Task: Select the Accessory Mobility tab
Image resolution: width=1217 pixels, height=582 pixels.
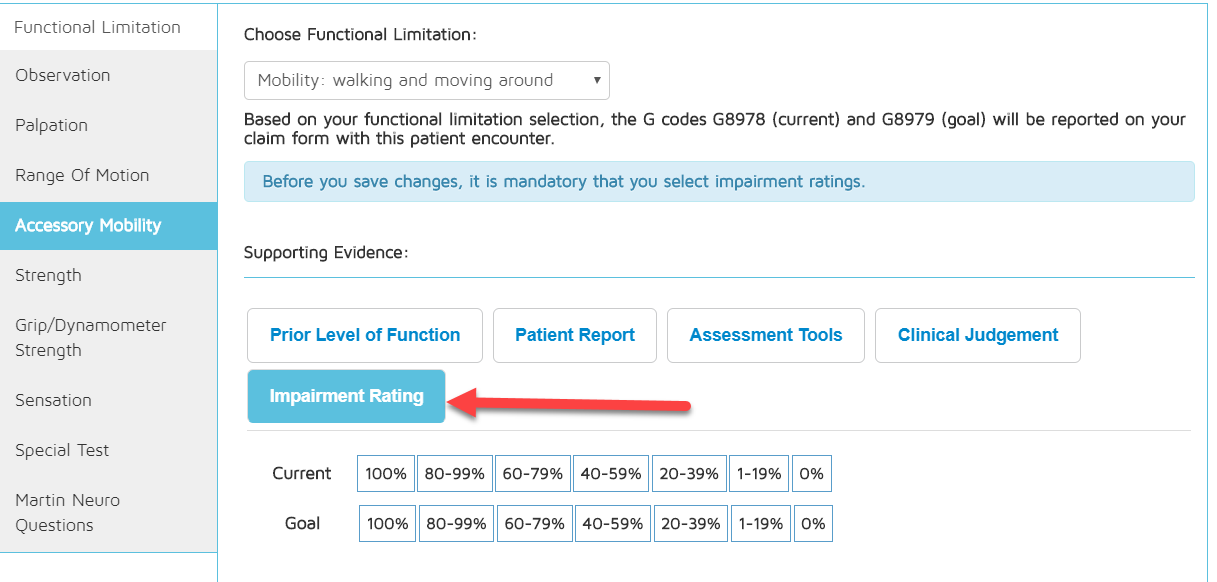Action: (x=88, y=225)
